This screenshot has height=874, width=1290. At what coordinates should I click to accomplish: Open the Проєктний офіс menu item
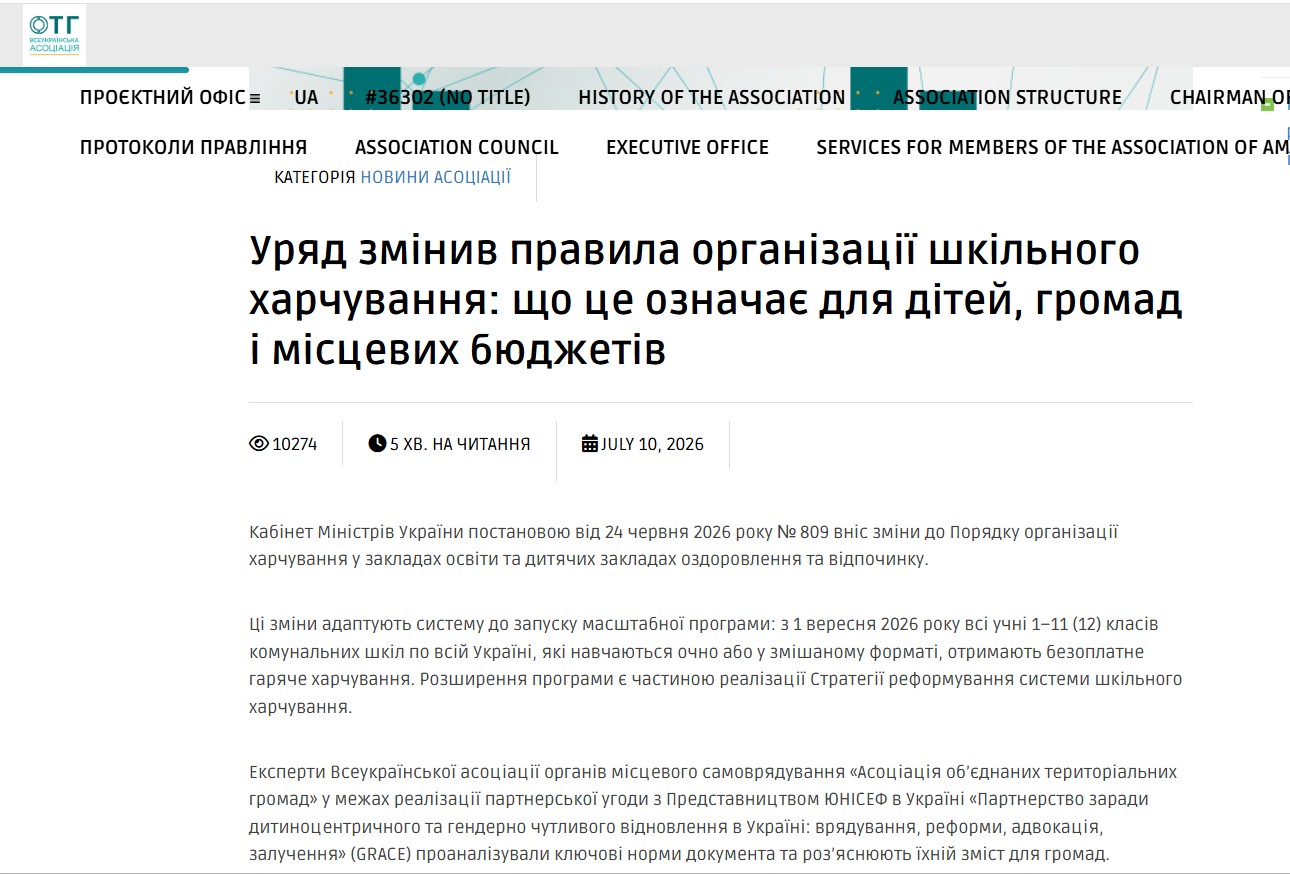tap(163, 98)
